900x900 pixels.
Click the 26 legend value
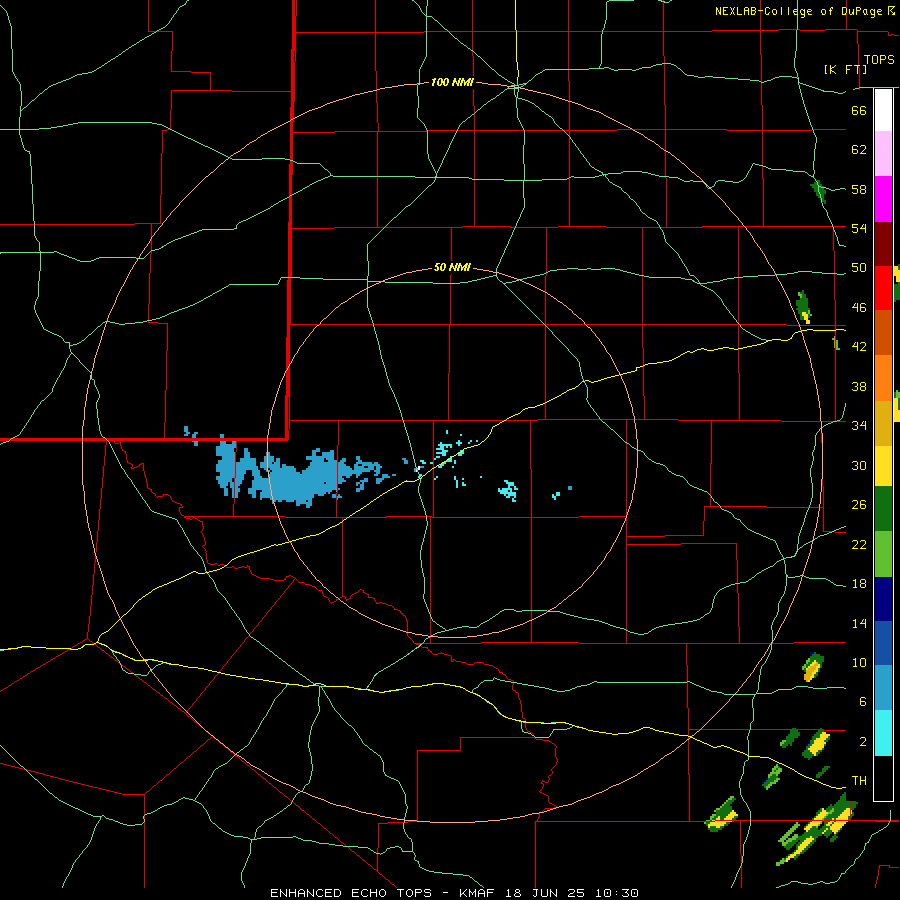[859, 505]
